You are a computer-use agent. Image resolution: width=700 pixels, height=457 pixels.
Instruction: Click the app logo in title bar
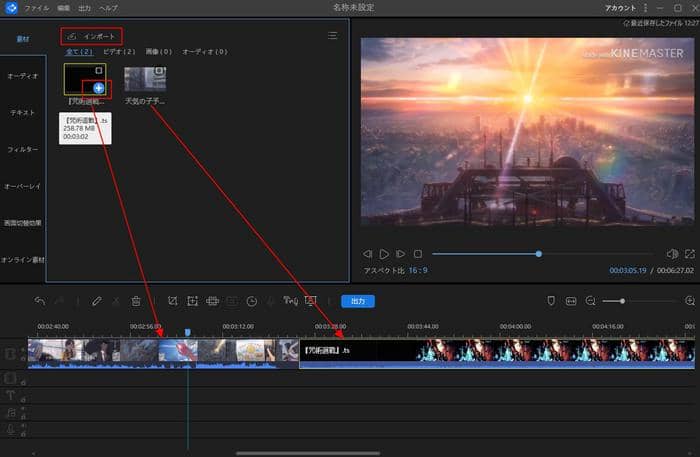[x=10, y=8]
